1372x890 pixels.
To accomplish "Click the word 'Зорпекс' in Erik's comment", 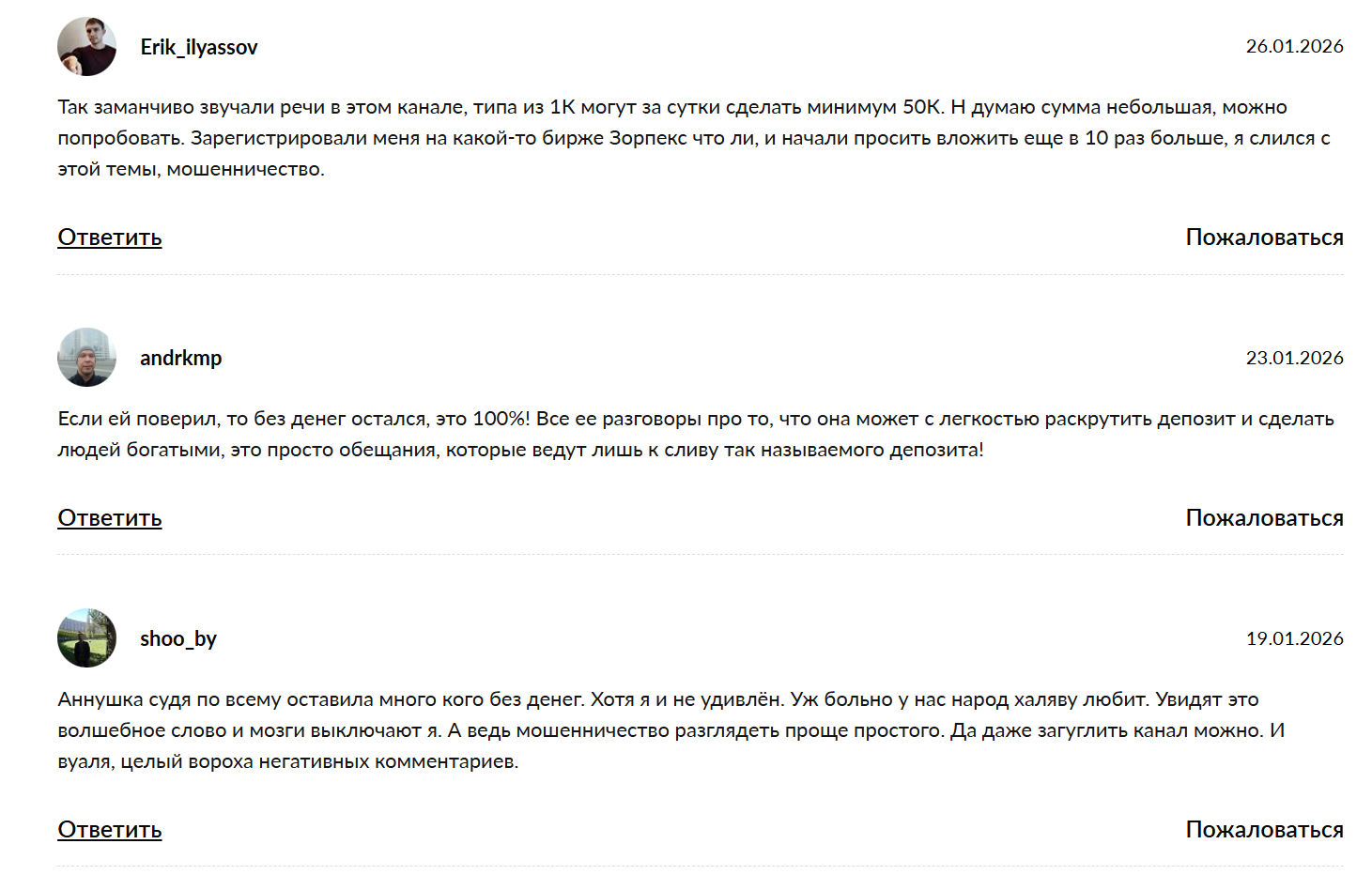I will (648, 138).
